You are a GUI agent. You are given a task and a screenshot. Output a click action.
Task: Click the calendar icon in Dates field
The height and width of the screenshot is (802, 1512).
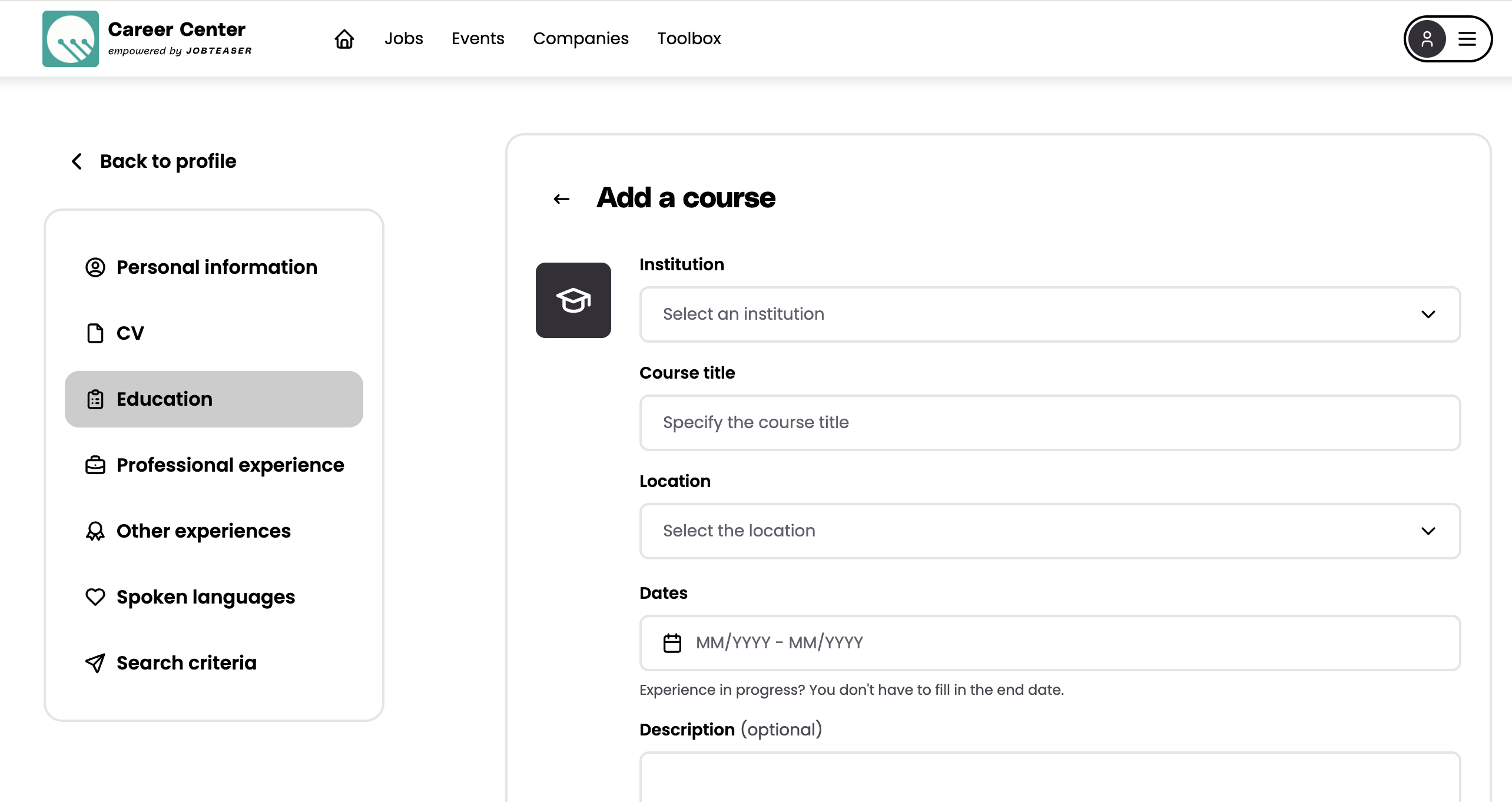click(672, 642)
